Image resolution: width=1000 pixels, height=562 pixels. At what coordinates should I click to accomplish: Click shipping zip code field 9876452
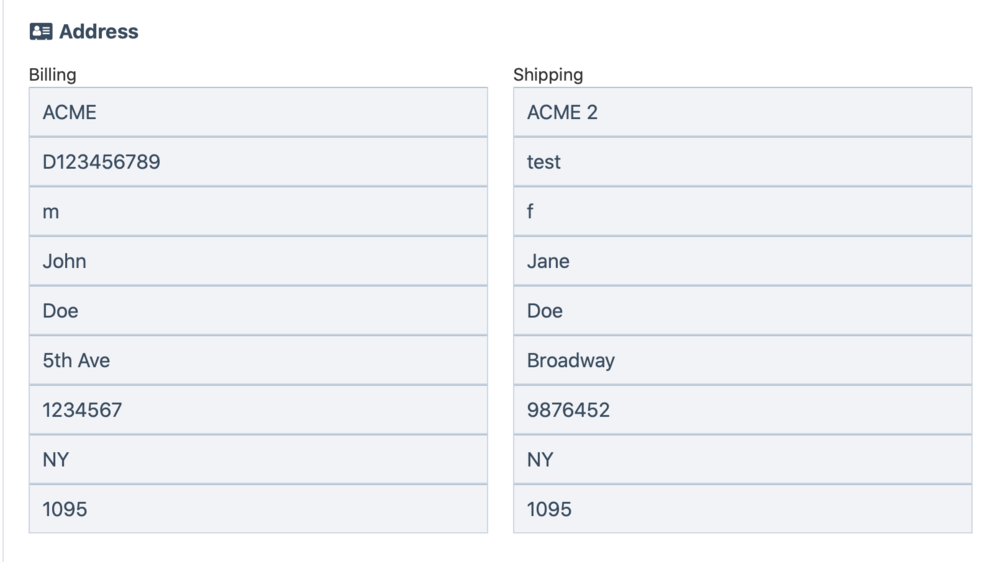[x=742, y=410]
